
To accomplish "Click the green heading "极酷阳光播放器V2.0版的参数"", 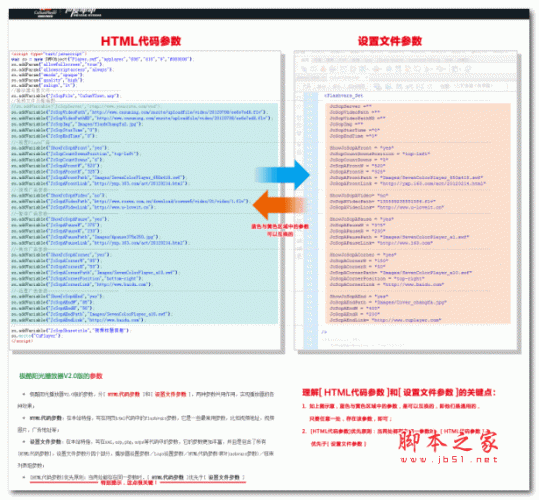I will (61, 376).
